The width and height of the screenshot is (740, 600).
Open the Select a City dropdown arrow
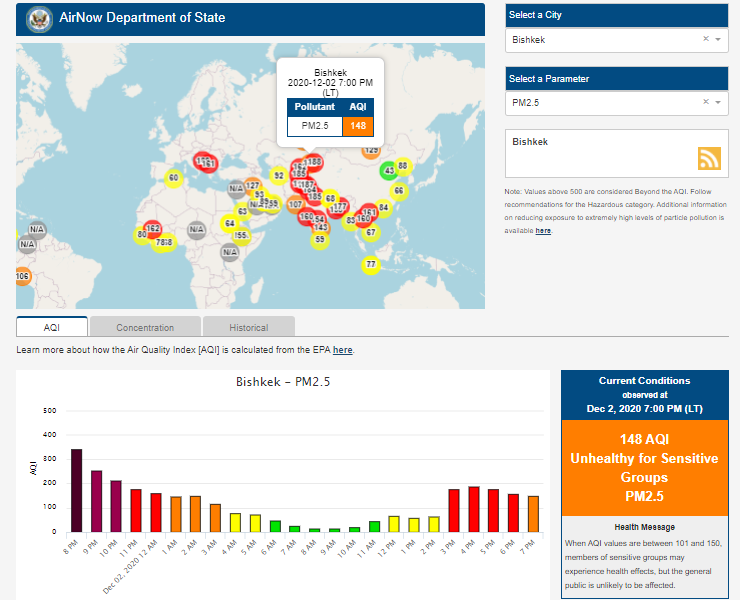(x=718, y=39)
